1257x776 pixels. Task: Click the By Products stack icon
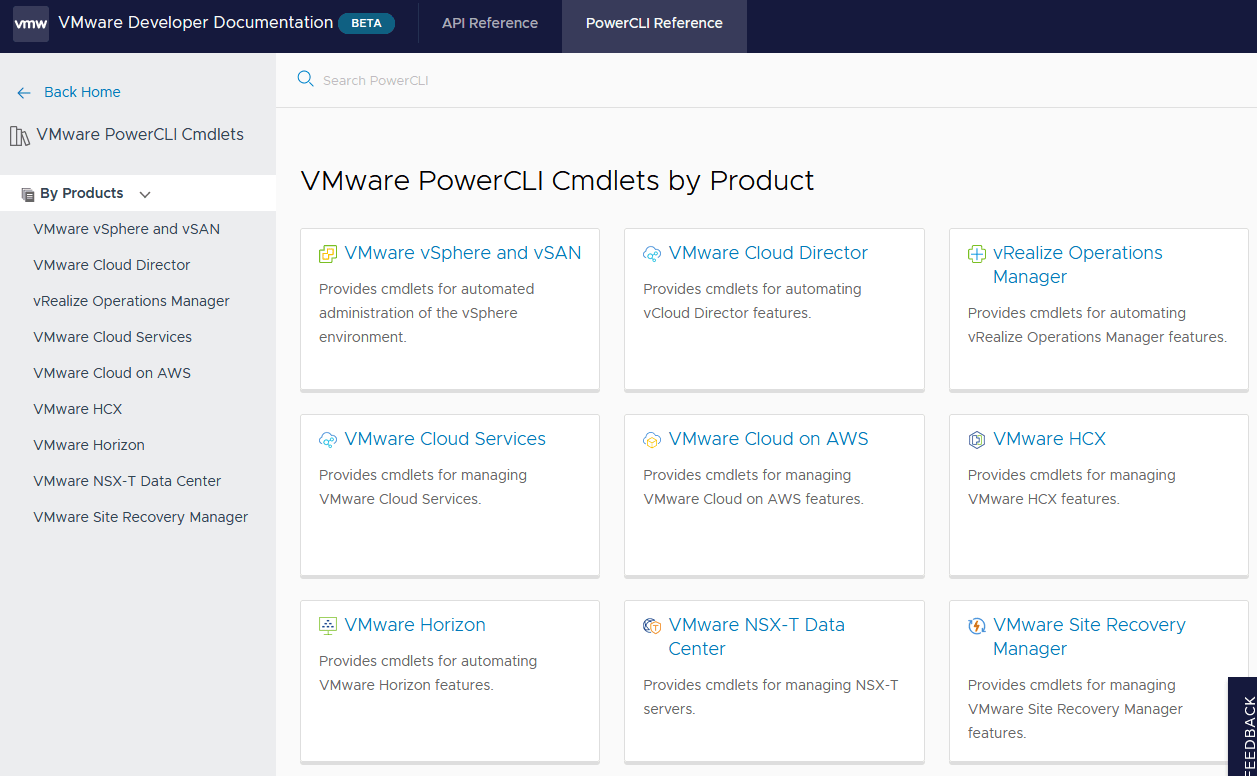pos(28,194)
